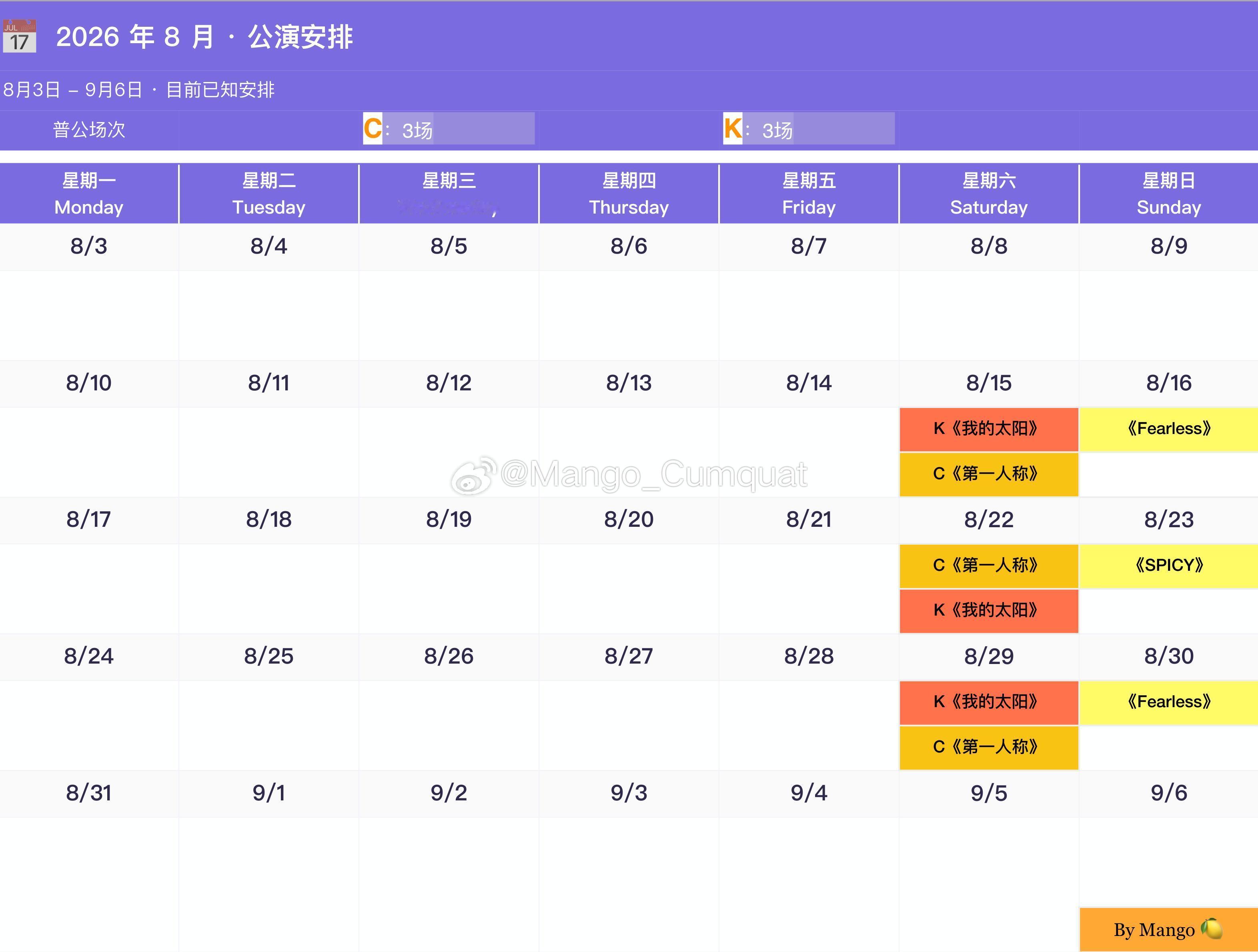Click the 8/29 date cell
1258x952 pixels.
[989, 657]
